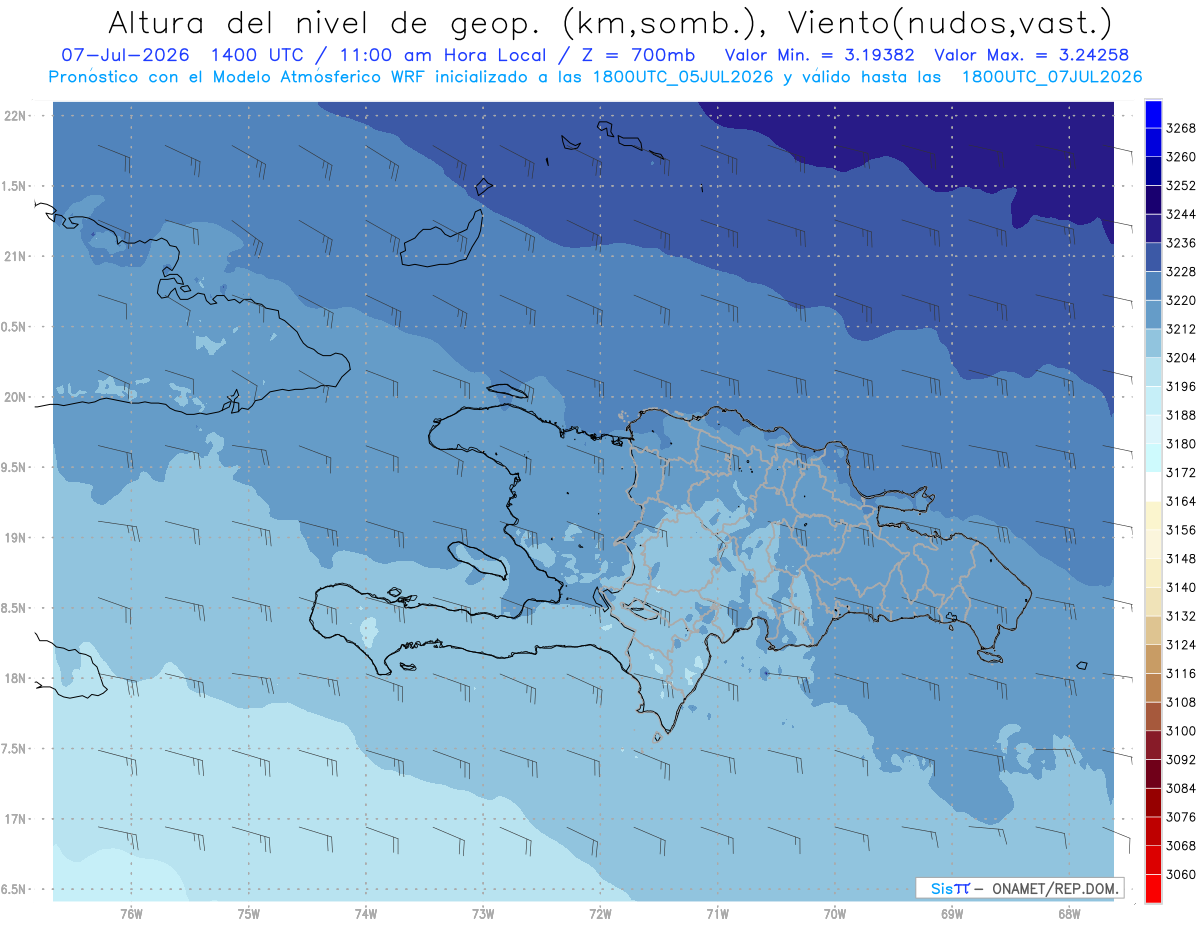Screen dimensions: 1200x927
Task: Click the '74W' longitude label
Action: [x=366, y=914]
